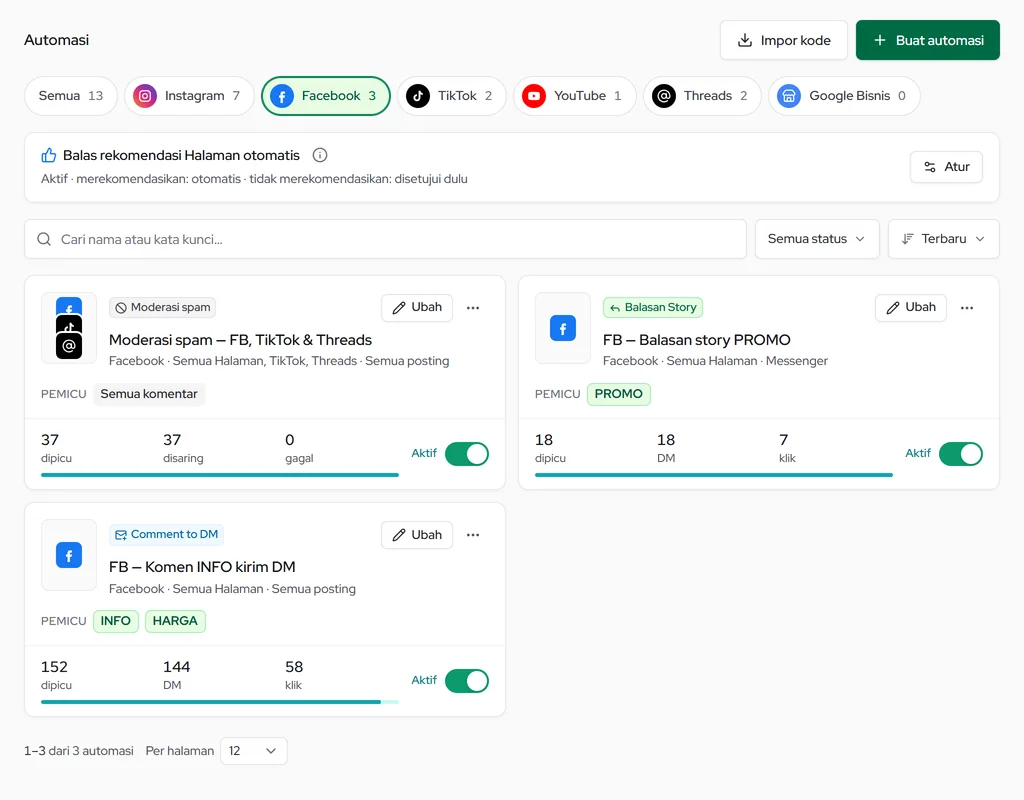This screenshot has height=800, width=1024.
Task: Click the Instagram logo in filter tabs
Action: pos(145,96)
